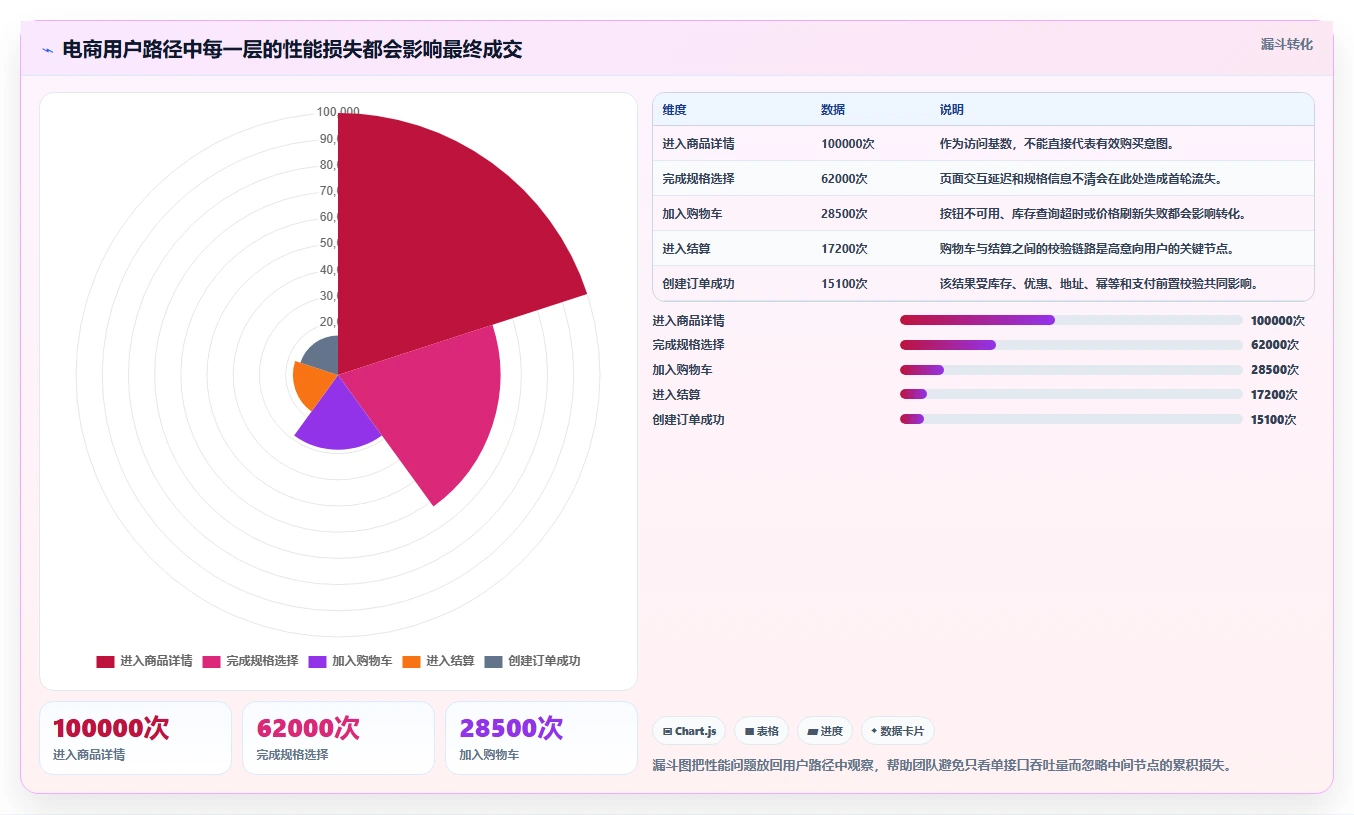Open the 28500次 加入购物车 data card
The height and width of the screenshot is (815, 1354).
click(x=541, y=738)
